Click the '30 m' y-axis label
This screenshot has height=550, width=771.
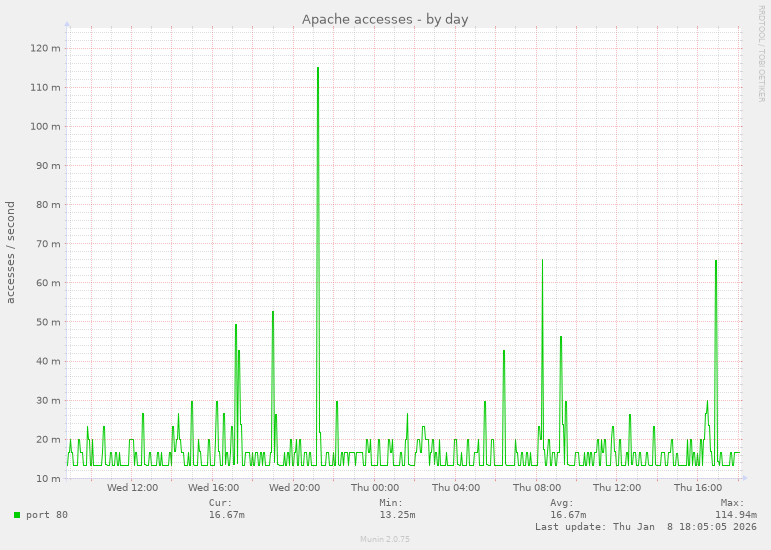click(48, 400)
